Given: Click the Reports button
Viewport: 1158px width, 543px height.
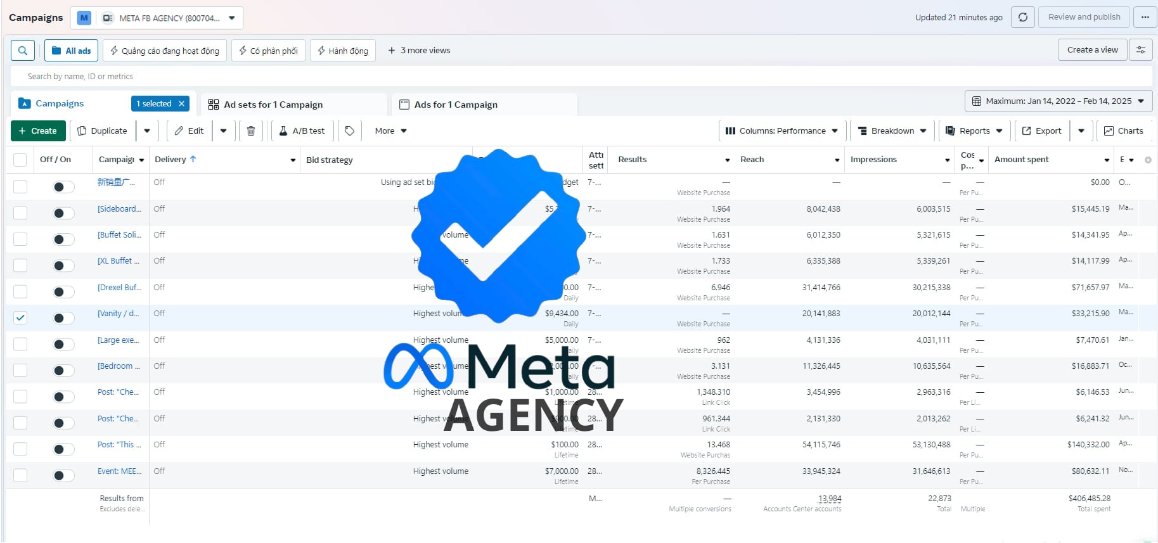Looking at the screenshot, I should click(974, 131).
